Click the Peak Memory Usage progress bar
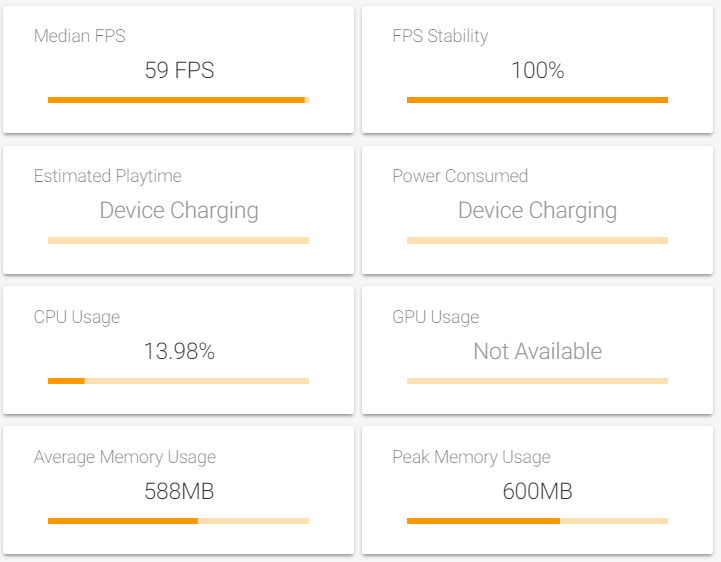 [x=537, y=521]
